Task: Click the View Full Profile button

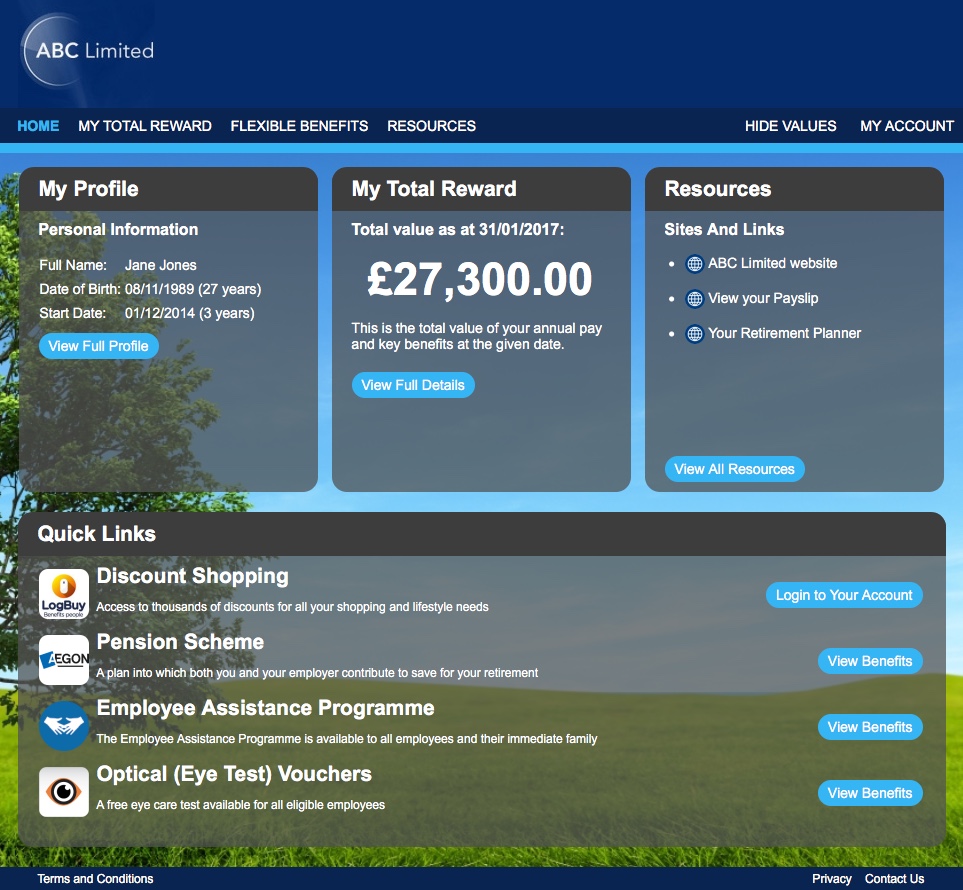Action: pos(99,346)
